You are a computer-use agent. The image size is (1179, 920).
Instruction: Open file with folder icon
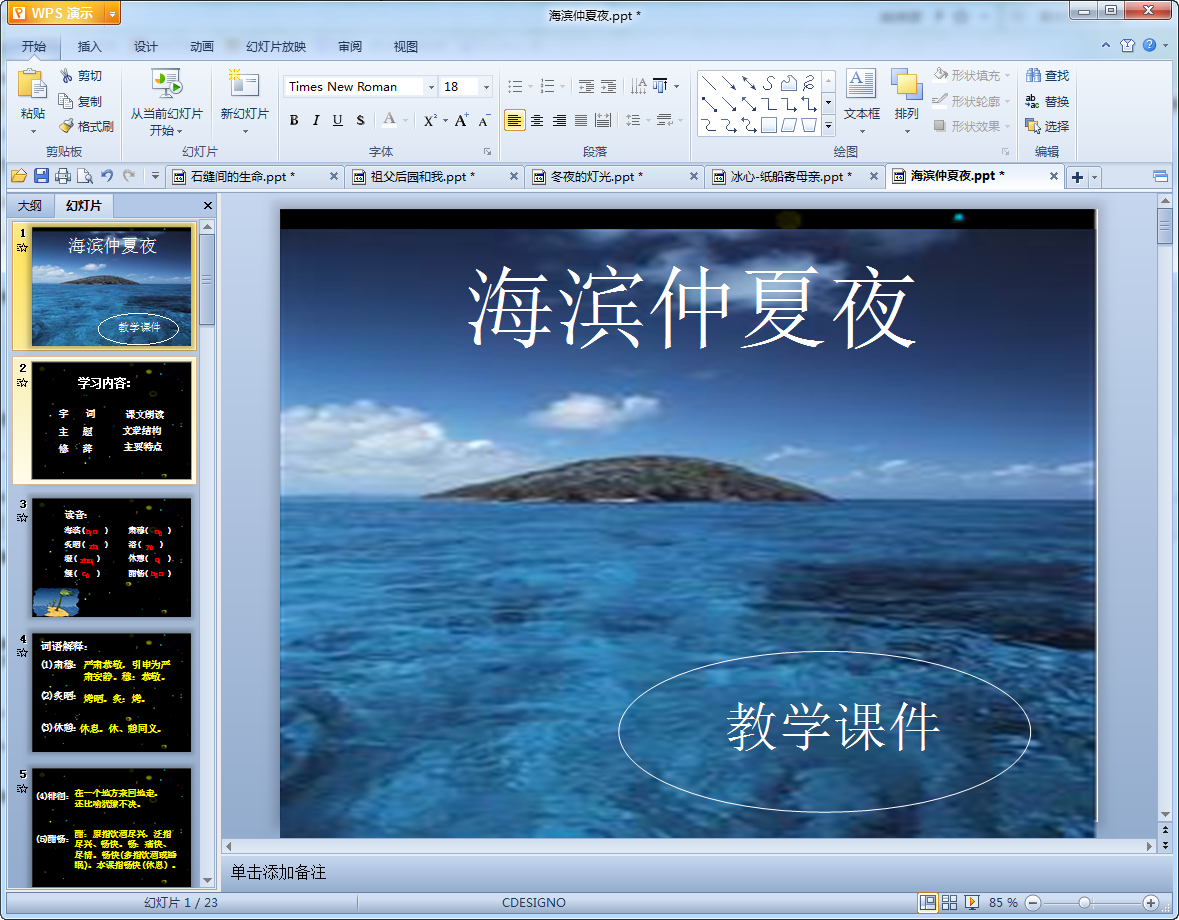19,176
